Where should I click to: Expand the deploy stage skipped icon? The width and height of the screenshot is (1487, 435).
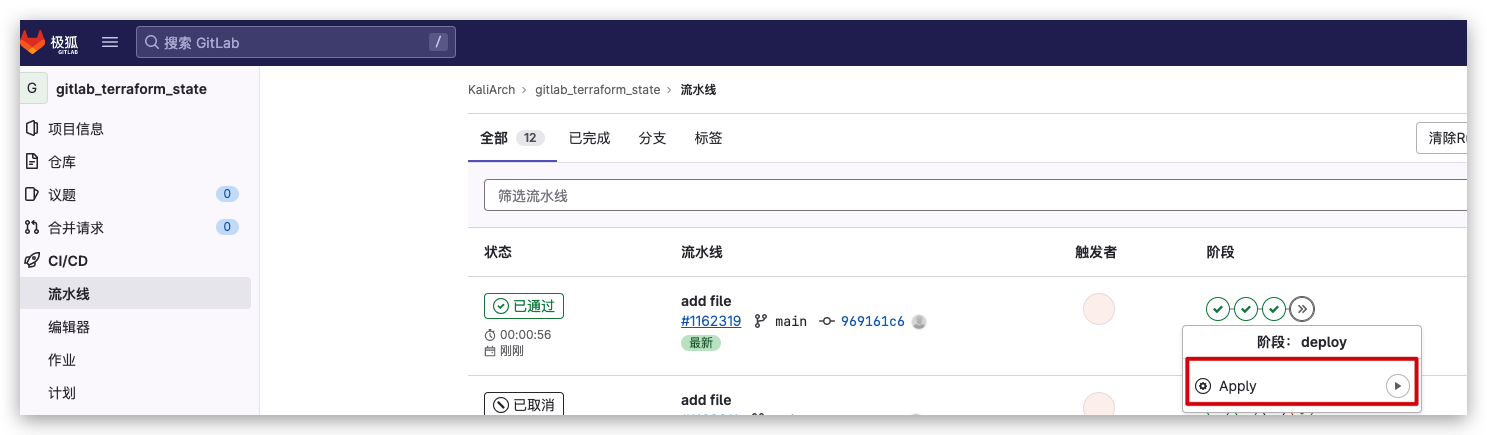tap(1301, 309)
